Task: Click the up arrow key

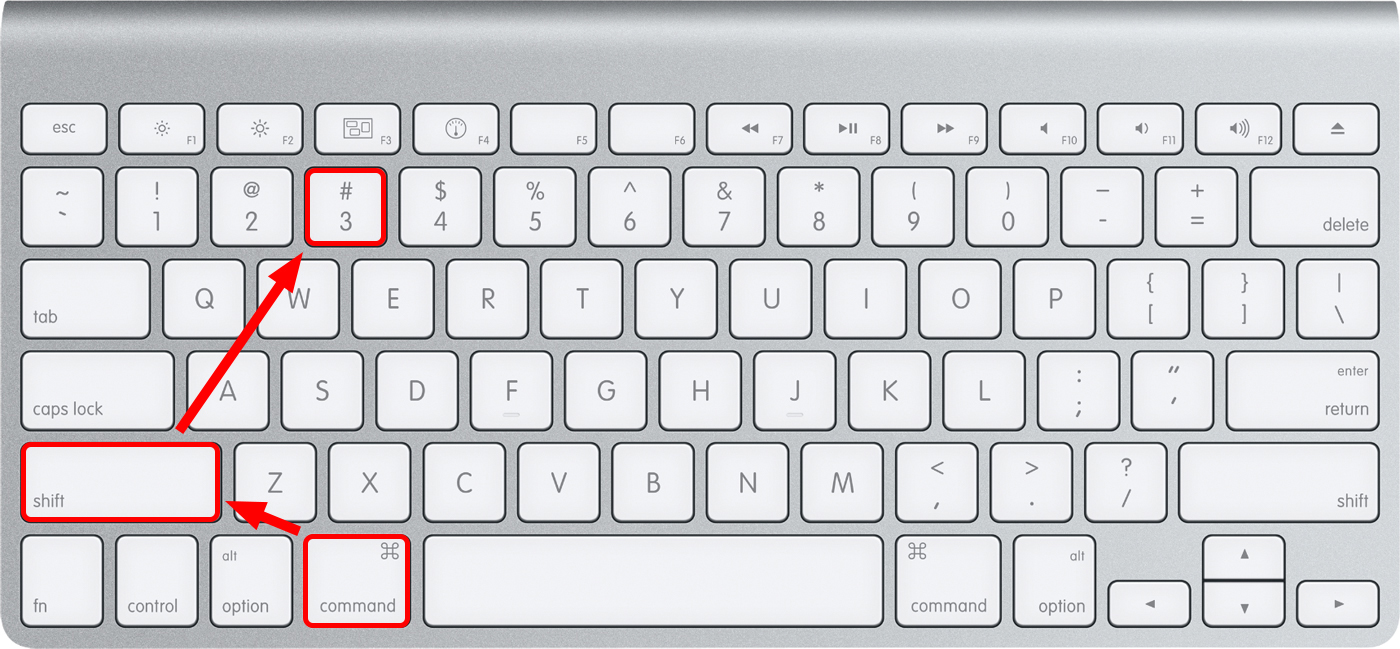Action: point(1244,556)
